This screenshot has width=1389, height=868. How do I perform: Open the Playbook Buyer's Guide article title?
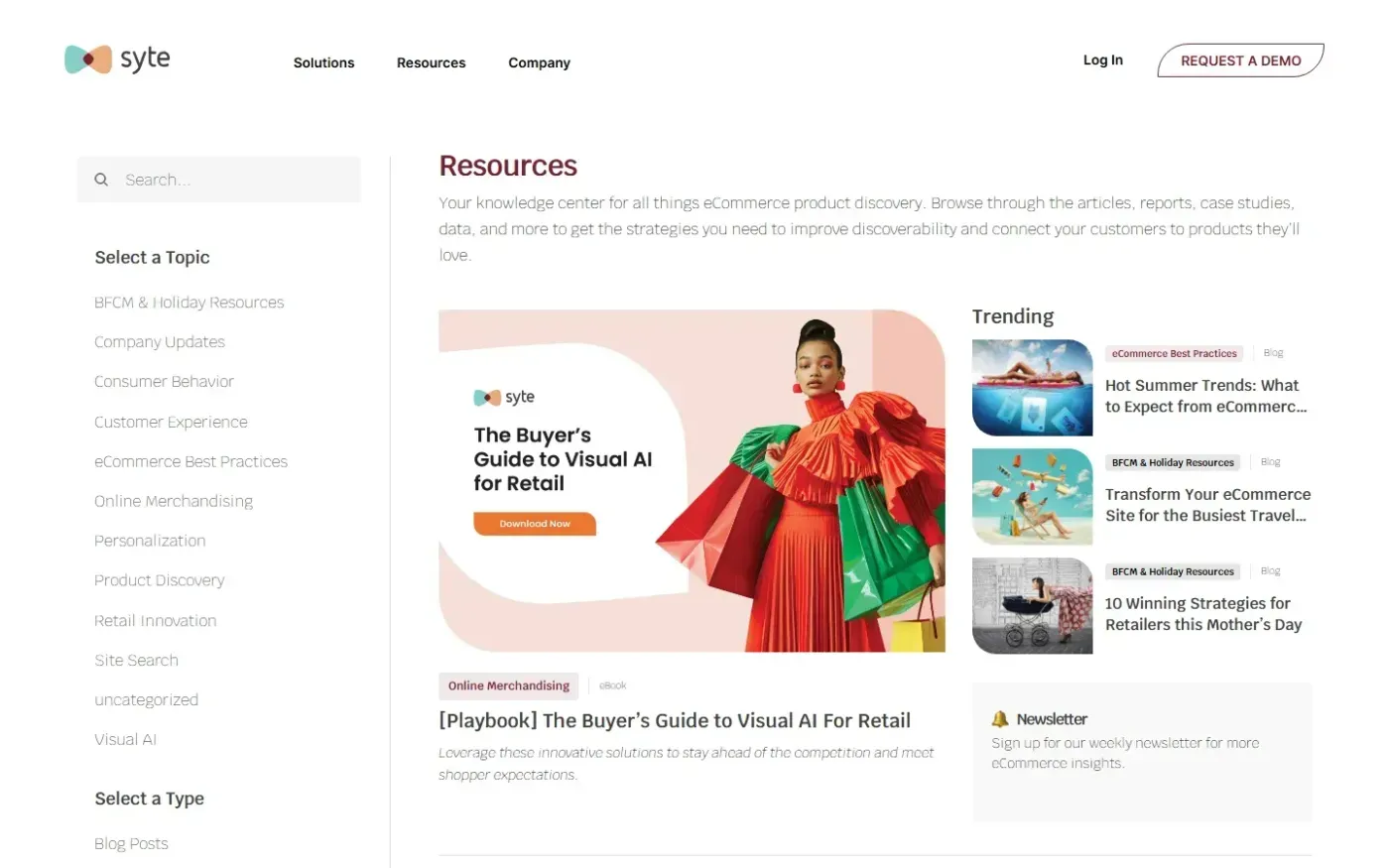tap(675, 721)
